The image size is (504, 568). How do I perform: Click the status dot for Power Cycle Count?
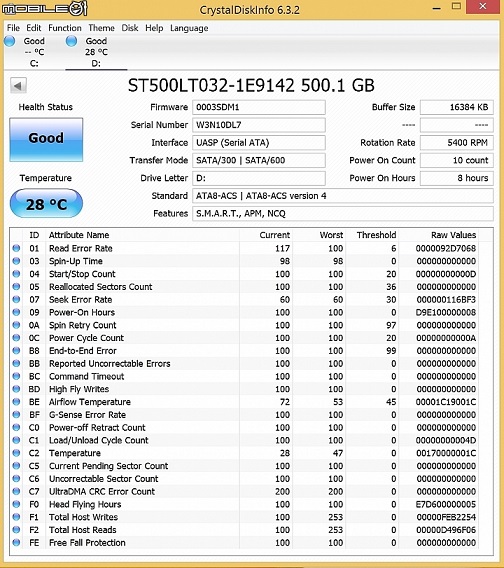(16, 338)
